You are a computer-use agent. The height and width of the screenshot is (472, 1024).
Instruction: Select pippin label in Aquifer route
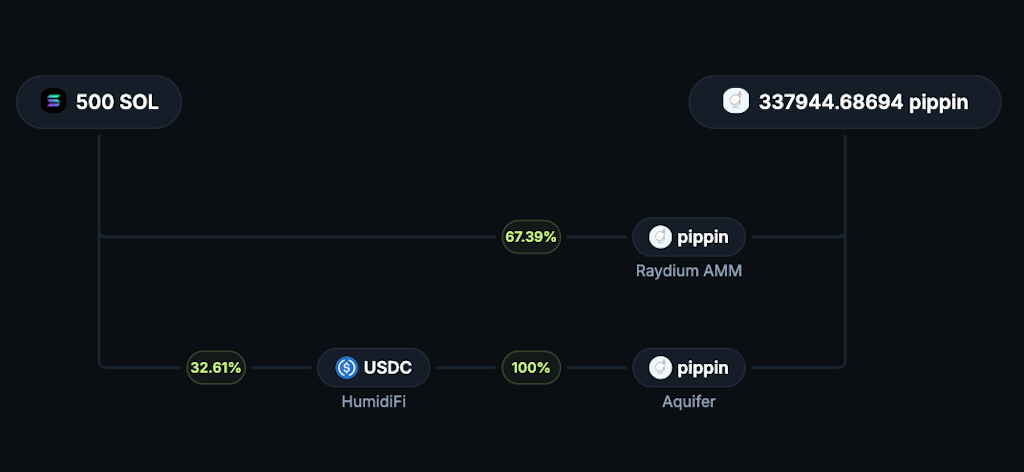tap(703, 367)
